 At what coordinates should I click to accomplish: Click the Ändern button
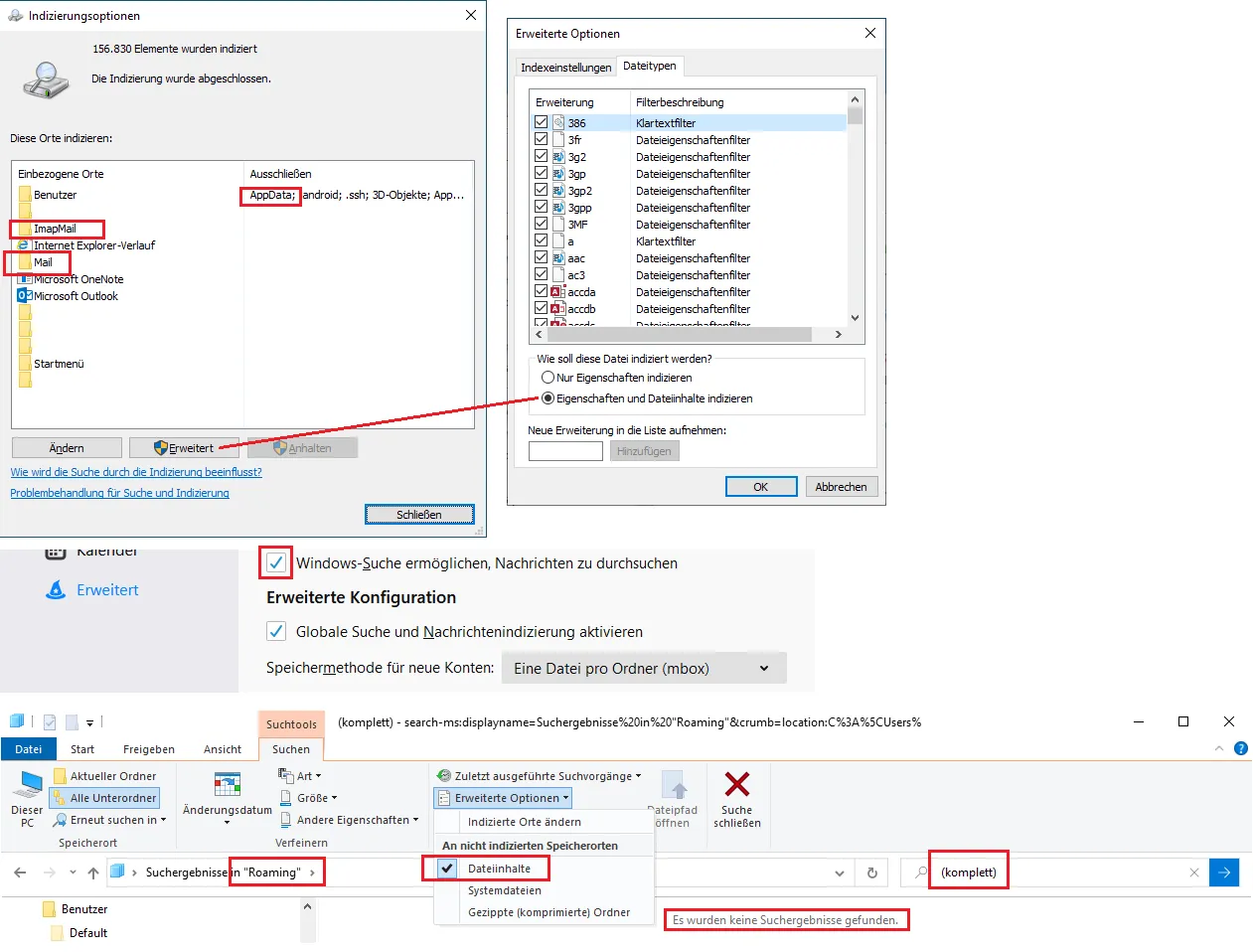(x=67, y=448)
